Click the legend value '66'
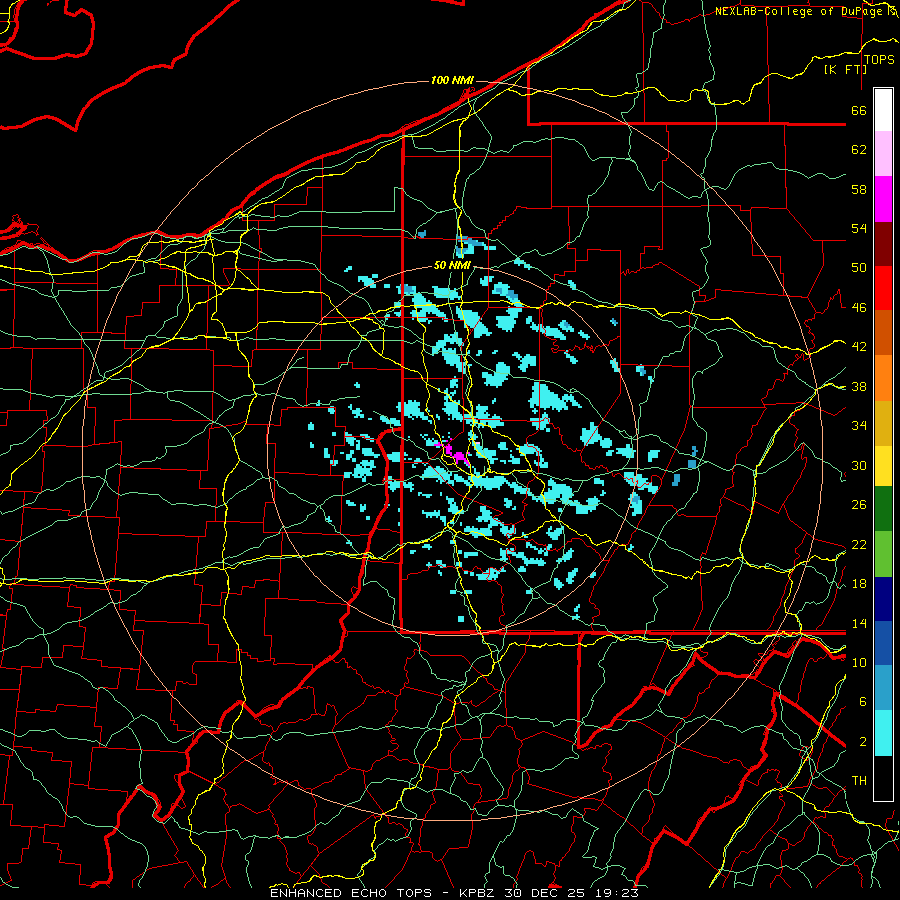The height and width of the screenshot is (900, 900). pyautogui.click(x=859, y=110)
